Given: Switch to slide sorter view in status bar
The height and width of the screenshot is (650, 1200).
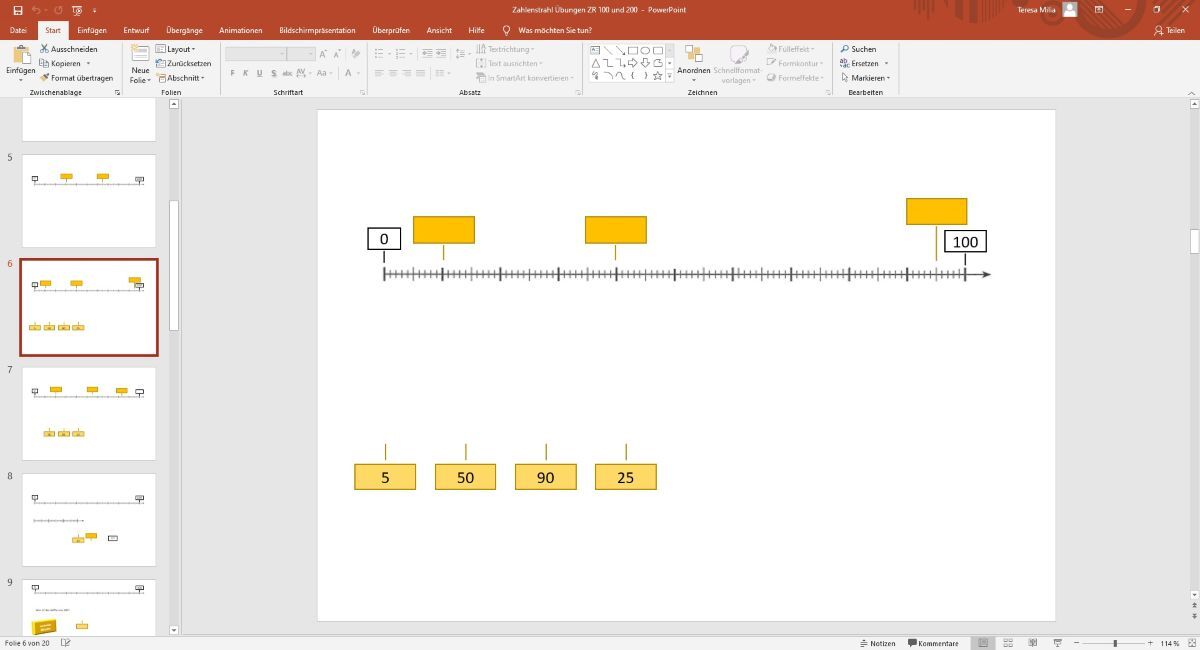Looking at the screenshot, I should click(1008, 643).
